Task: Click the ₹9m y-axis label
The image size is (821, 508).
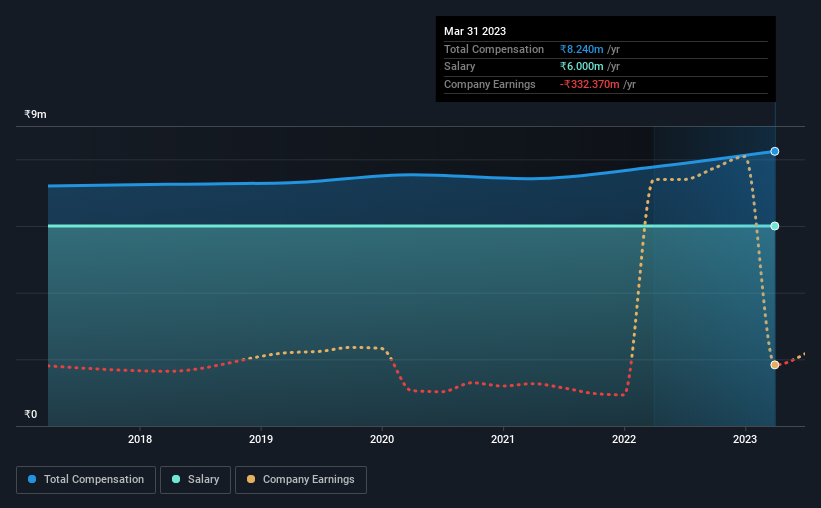Action: tap(35, 114)
